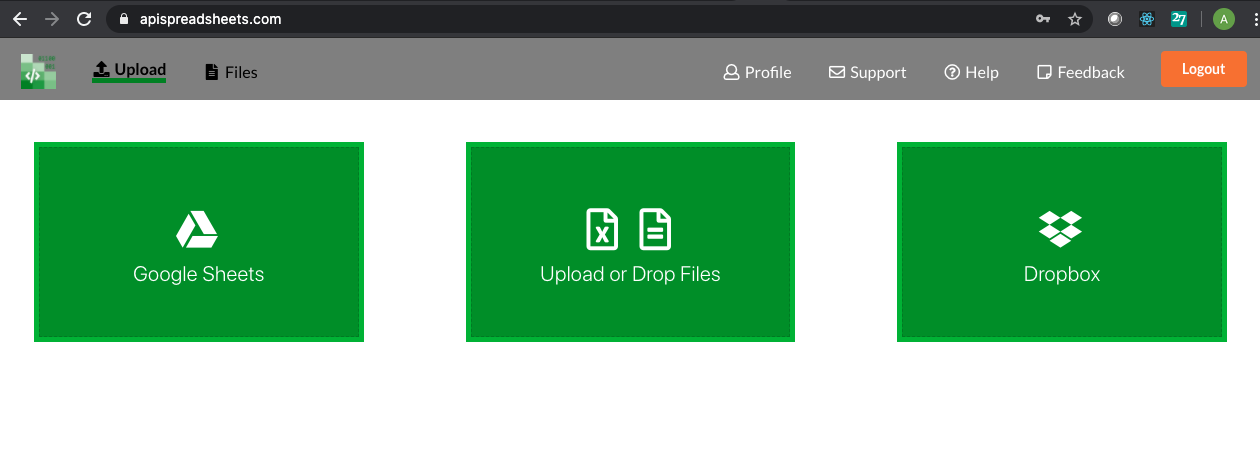Click the Excel file icon

[x=602, y=229]
